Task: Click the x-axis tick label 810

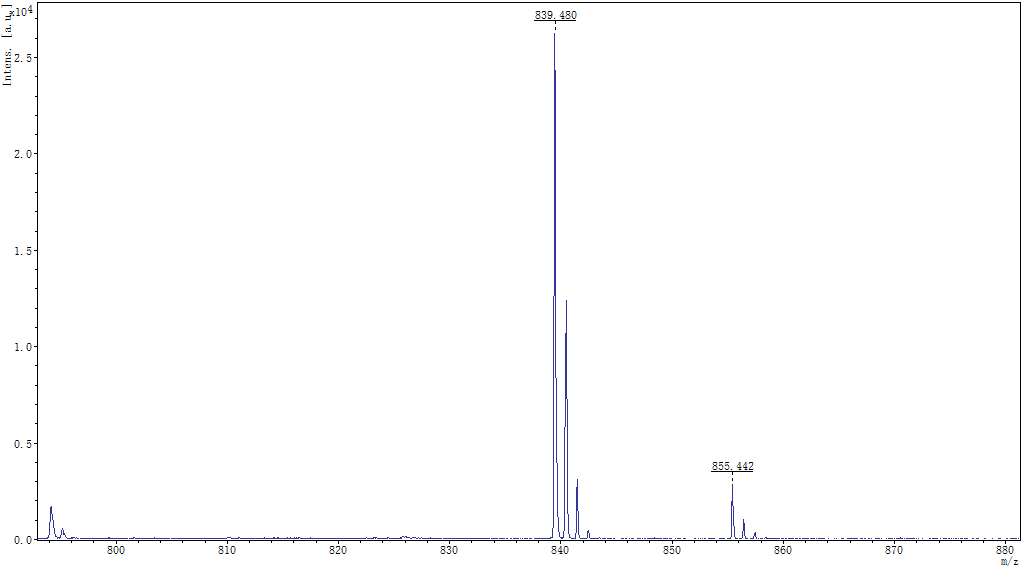Action: (227, 550)
